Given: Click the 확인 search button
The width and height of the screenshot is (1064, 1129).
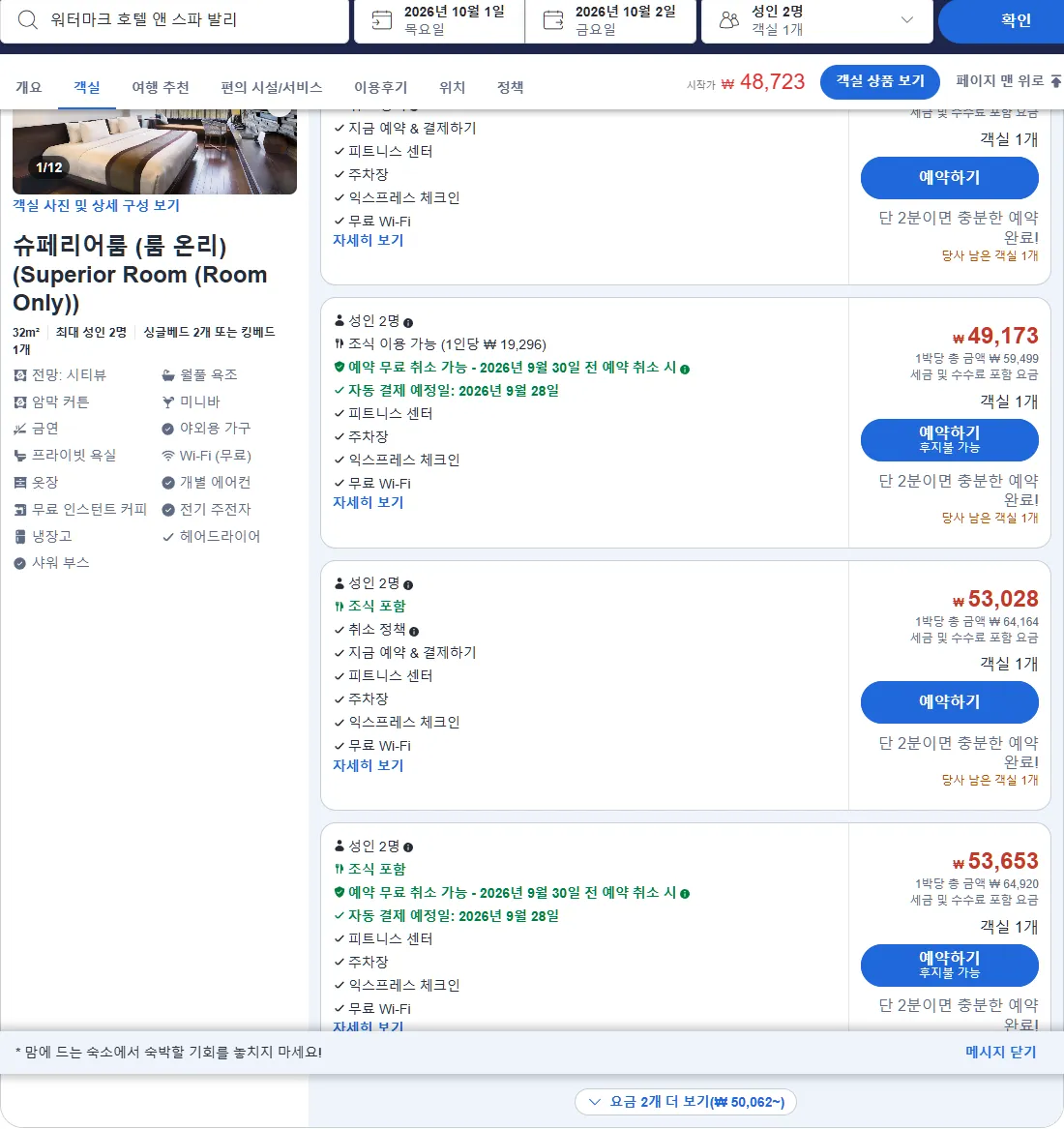Looking at the screenshot, I should [1001, 20].
